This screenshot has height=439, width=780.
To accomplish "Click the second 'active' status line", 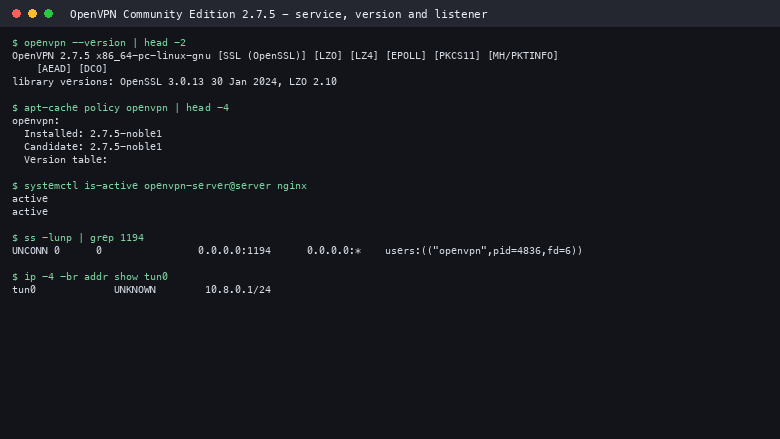I will click(30, 212).
